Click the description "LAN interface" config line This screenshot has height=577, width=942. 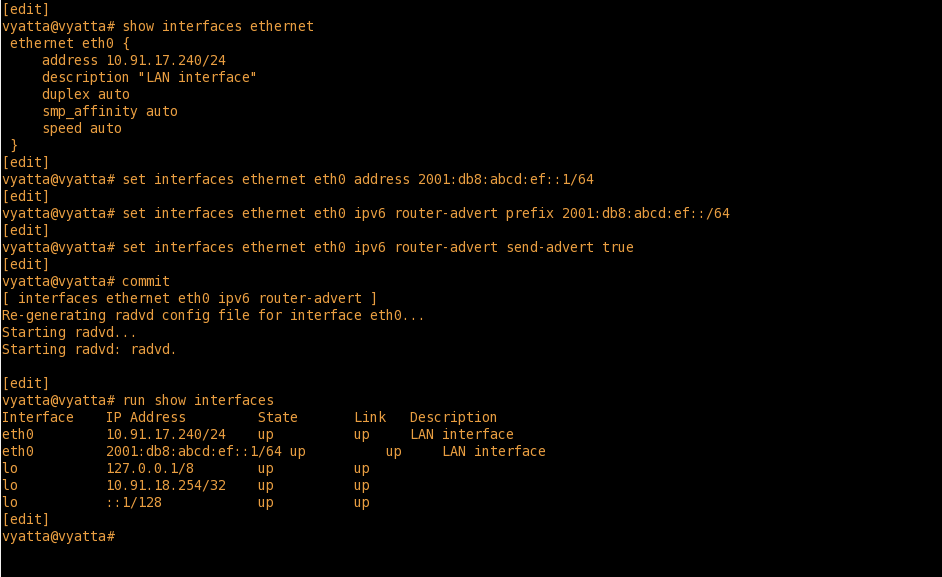[x=149, y=77]
